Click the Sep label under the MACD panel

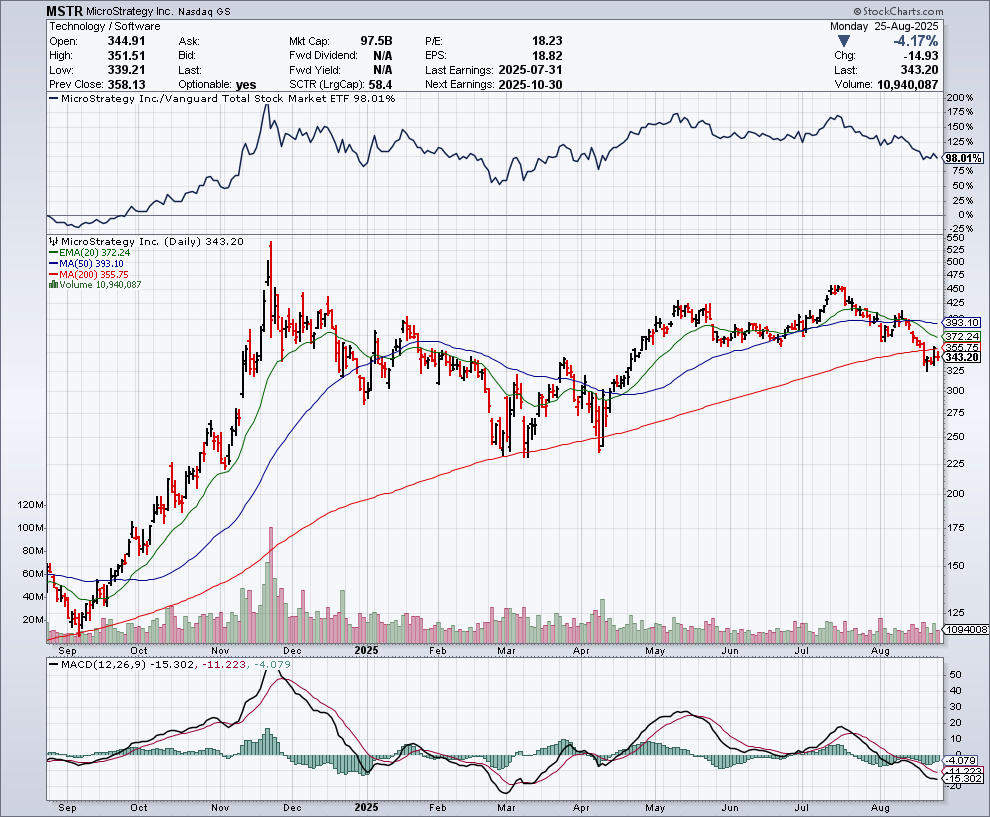point(67,808)
